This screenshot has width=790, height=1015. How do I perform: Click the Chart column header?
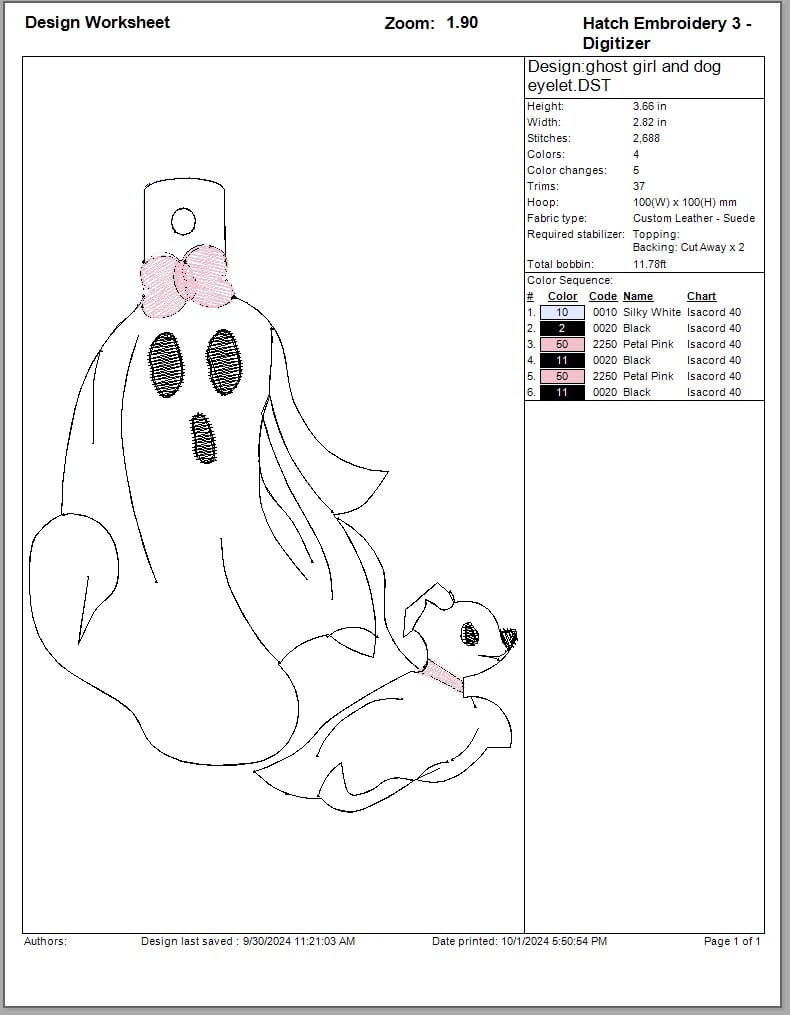pyautogui.click(x=701, y=296)
